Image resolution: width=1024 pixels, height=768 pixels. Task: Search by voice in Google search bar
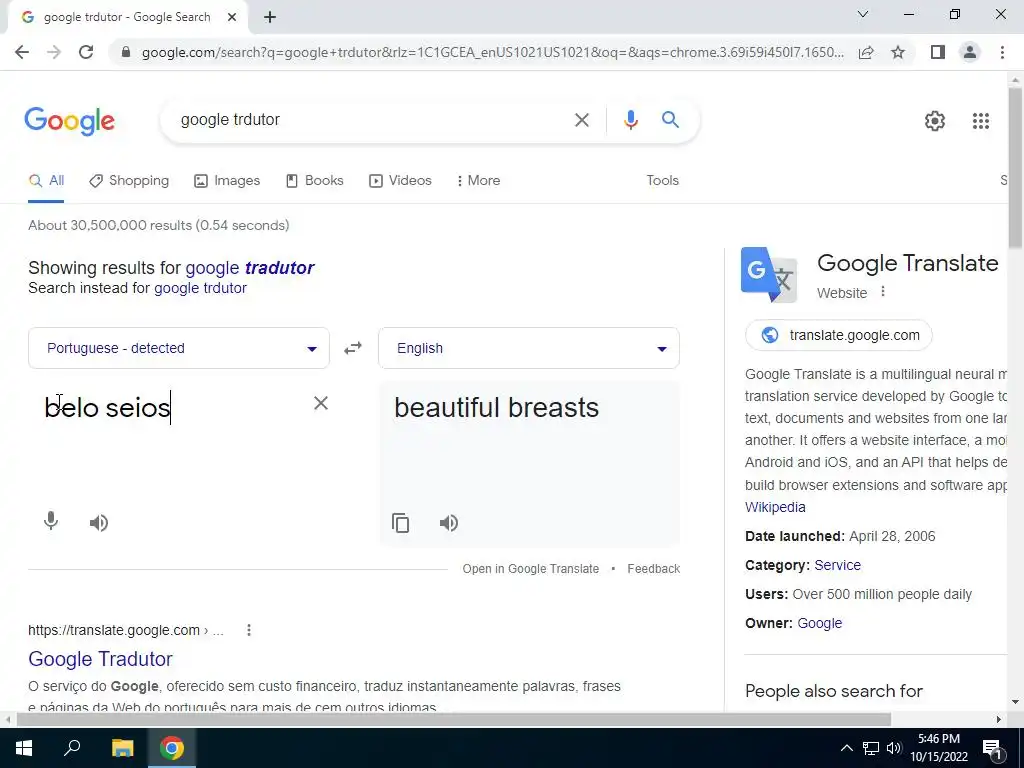click(x=630, y=120)
